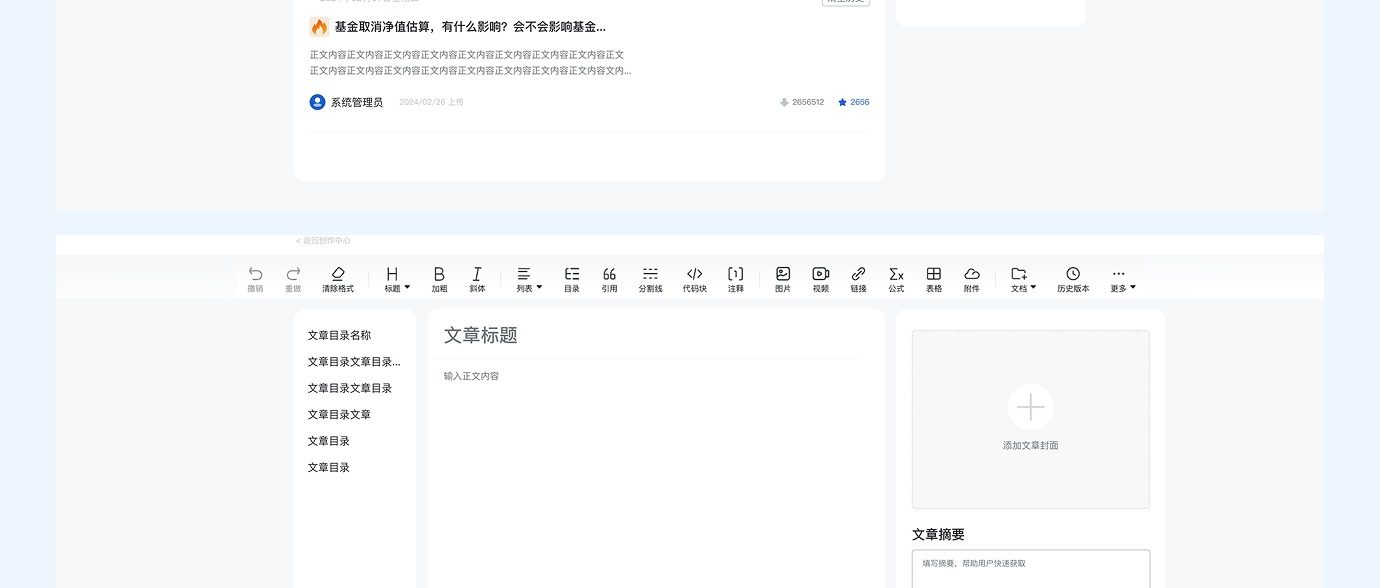1380x588 pixels.
Task: Click the 更多 three-dots icon
Action: pos(1119,273)
